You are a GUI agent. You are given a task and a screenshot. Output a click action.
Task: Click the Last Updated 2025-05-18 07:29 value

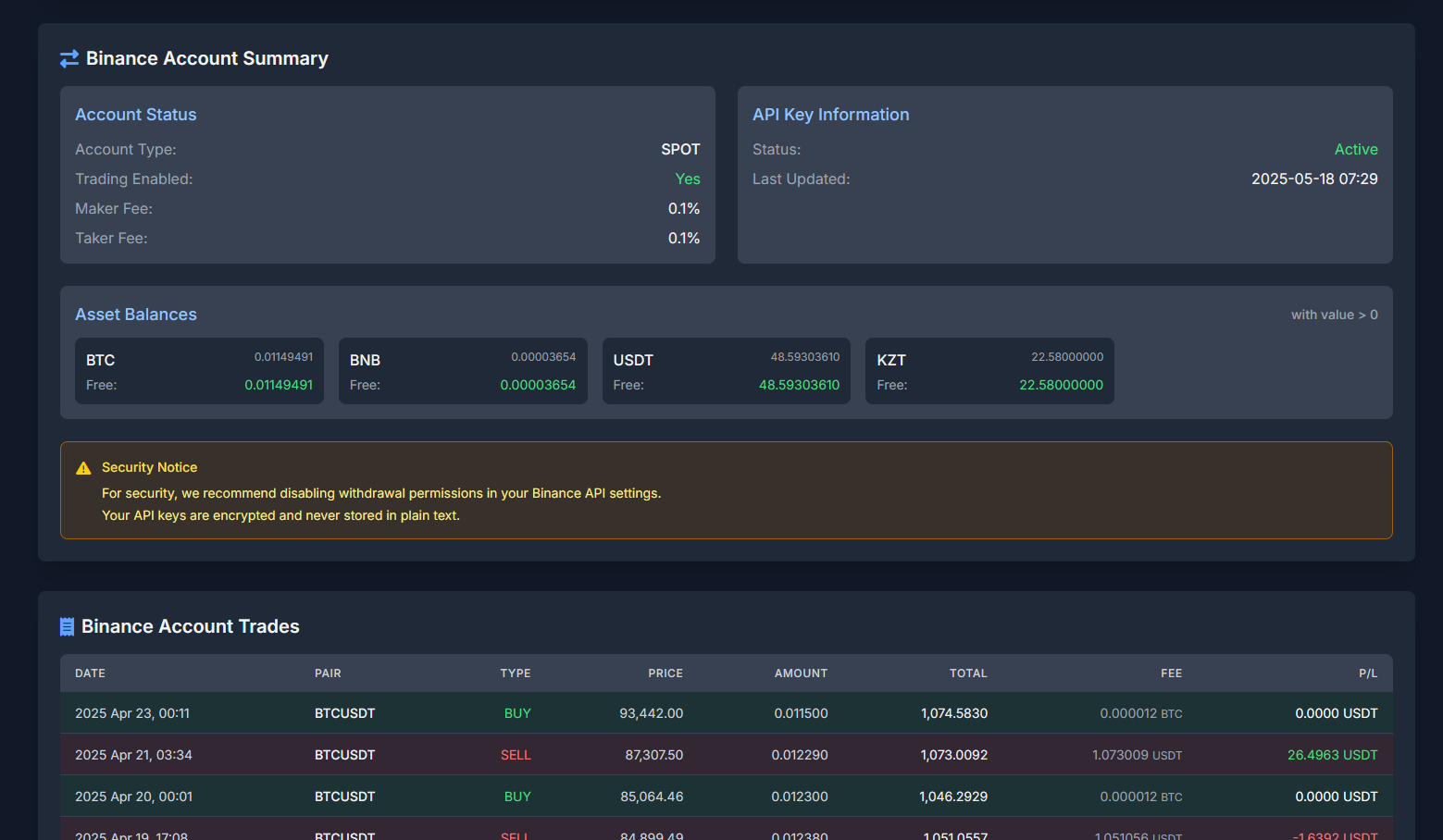(1314, 179)
